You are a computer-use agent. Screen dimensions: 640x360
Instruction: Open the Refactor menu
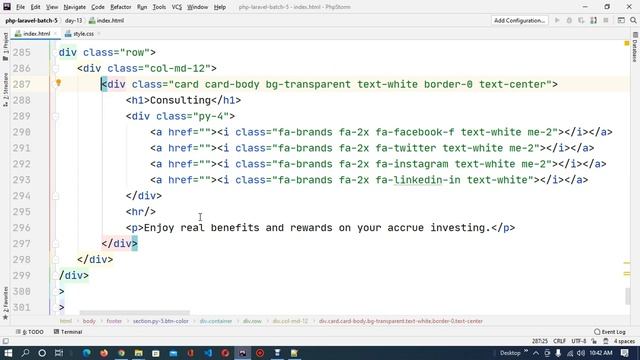[x=121, y=7]
